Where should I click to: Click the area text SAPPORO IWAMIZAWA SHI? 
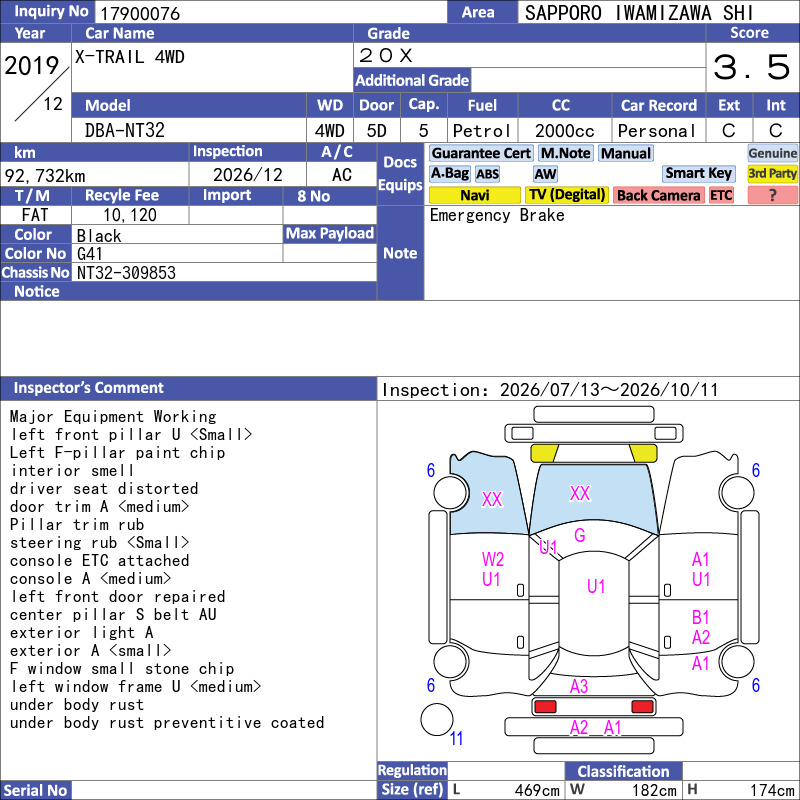click(639, 13)
